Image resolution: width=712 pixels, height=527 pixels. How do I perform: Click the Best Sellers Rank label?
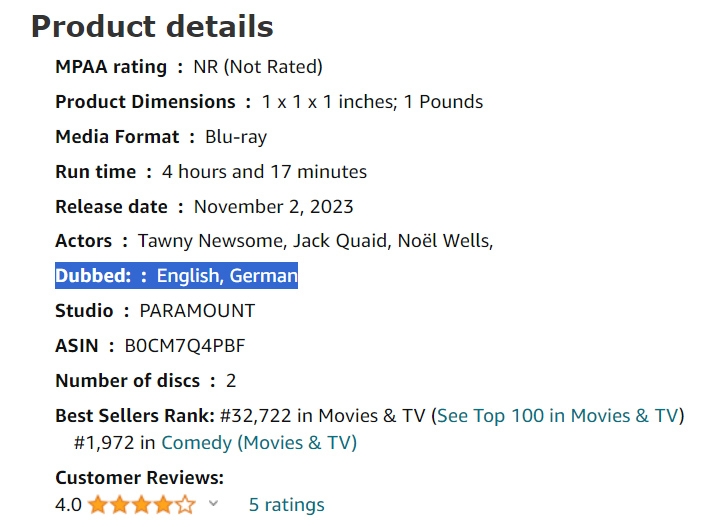(135, 416)
